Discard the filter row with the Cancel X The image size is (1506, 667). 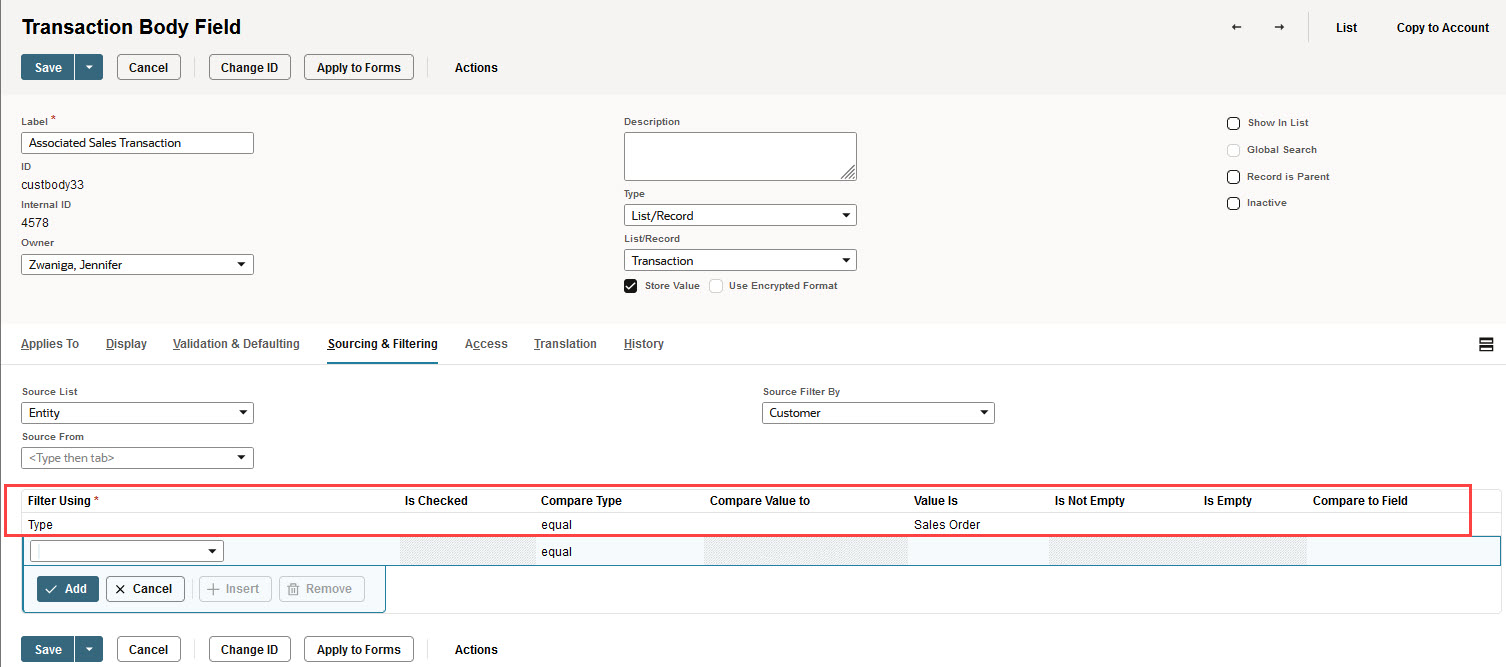tap(145, 588)
